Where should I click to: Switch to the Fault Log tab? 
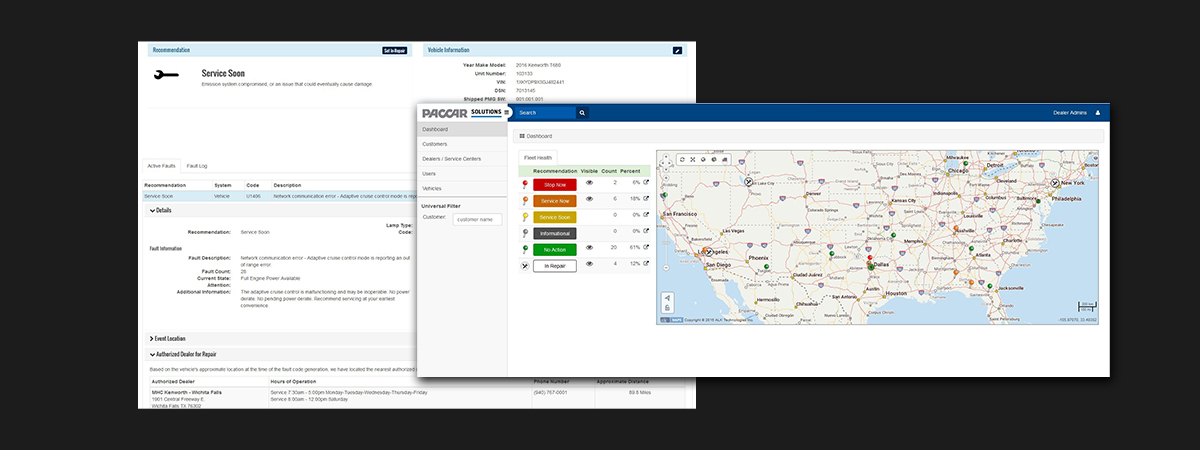(197, 165)
